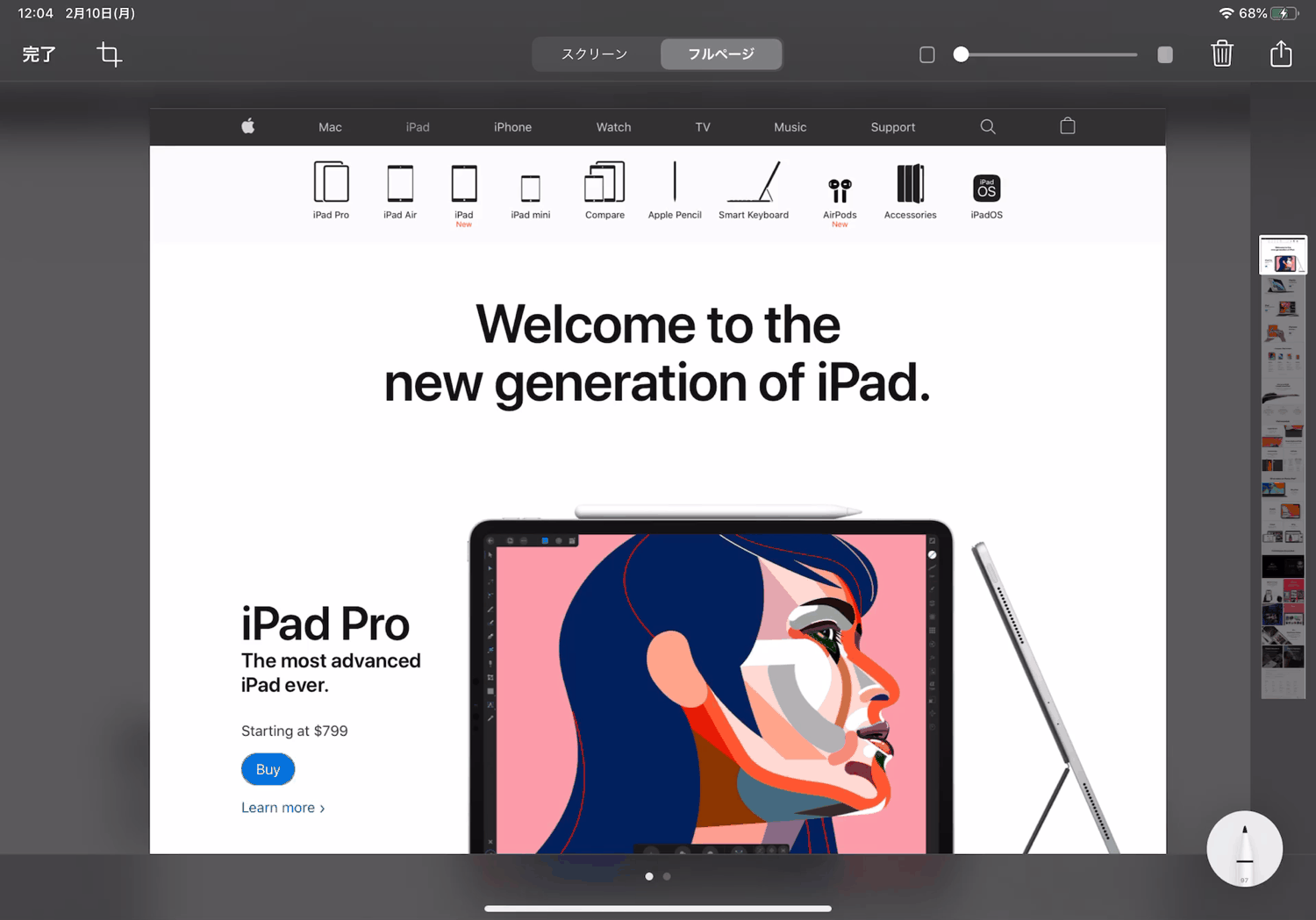
Task: Tap the crop tool icon
Action: pyautogui.click(x=110, y=54)
